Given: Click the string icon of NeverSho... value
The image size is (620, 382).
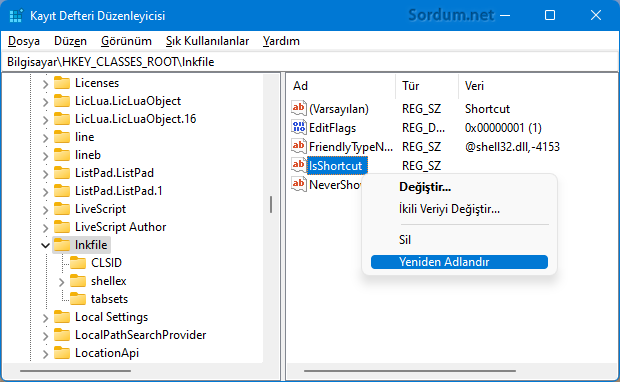Looking at the screenshot, I should 299,184.
